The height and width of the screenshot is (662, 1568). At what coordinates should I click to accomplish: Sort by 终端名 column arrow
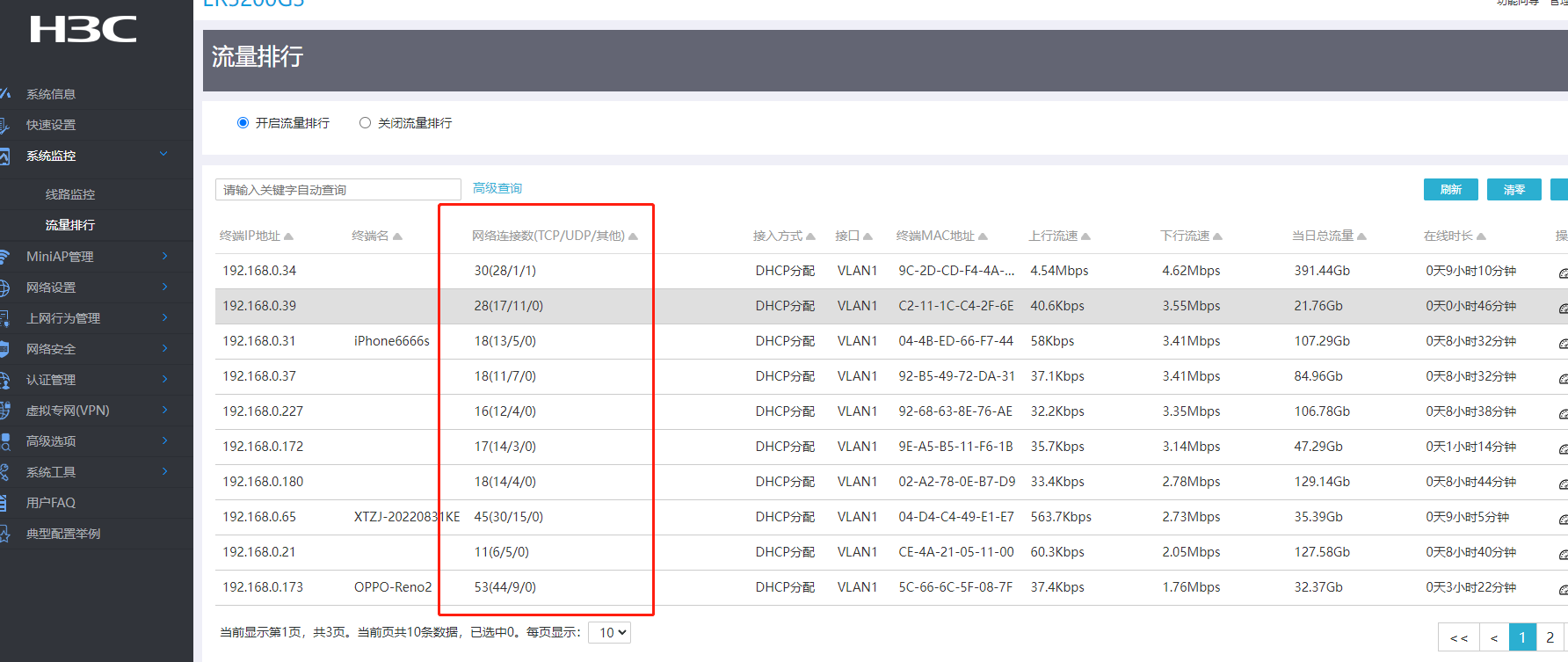pyautogui.click(x=397, y=236)
